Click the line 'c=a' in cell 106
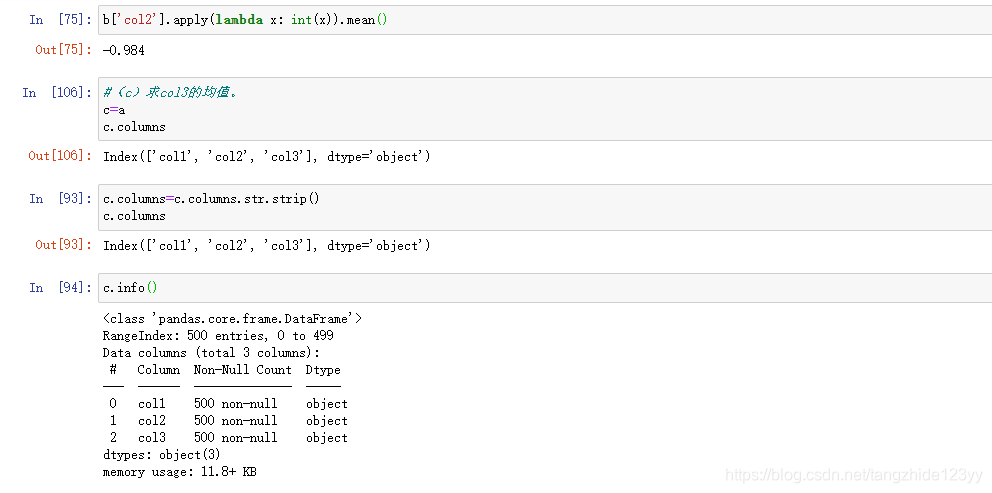 click(x=114, y=110)
